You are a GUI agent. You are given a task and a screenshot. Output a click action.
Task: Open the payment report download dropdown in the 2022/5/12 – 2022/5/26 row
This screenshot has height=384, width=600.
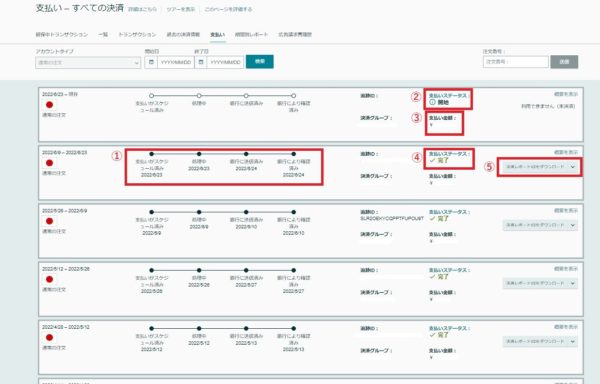(540, 283)
